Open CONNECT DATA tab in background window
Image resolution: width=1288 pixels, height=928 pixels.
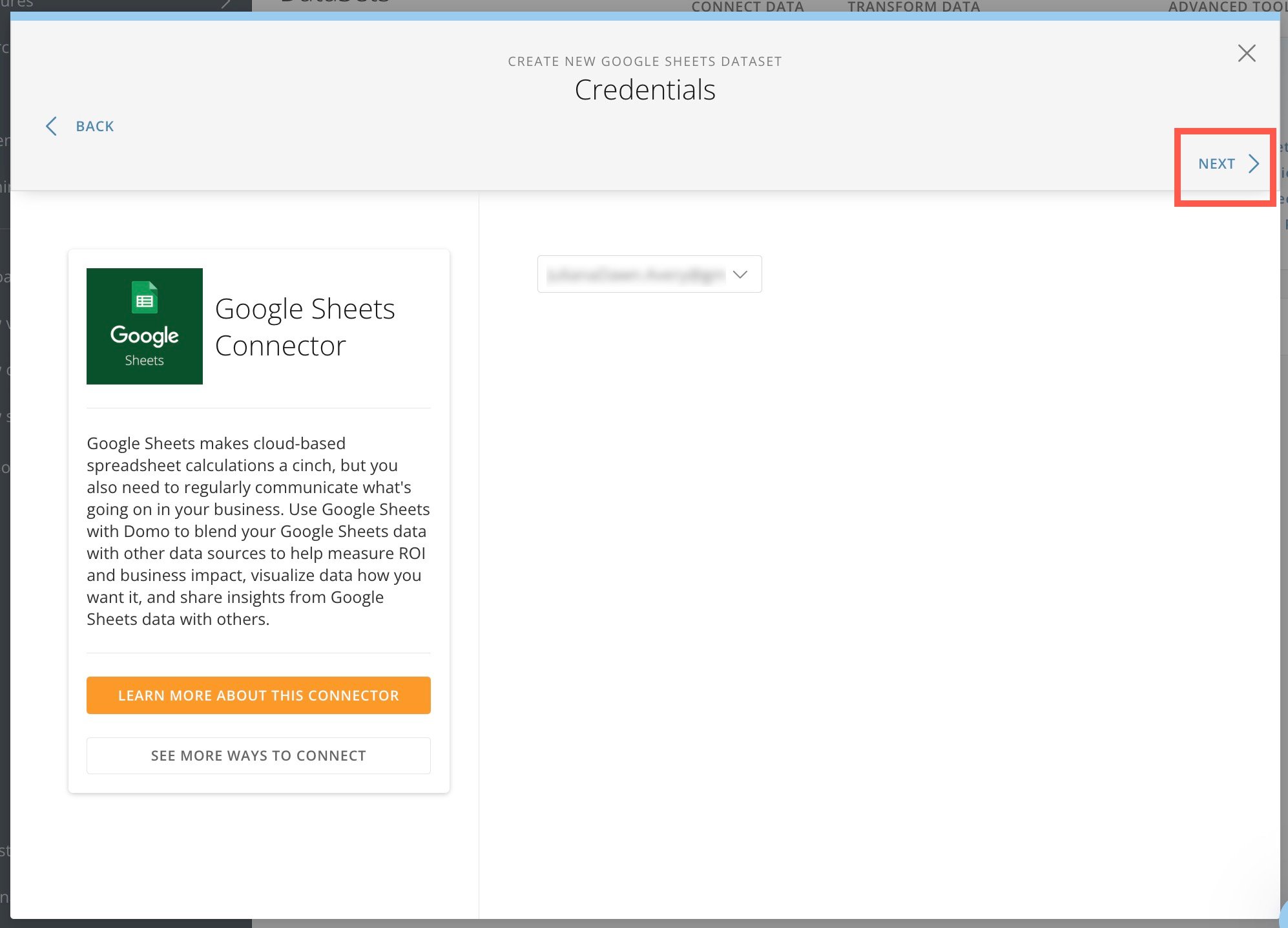pyautogui.click(x=747, y=6)
